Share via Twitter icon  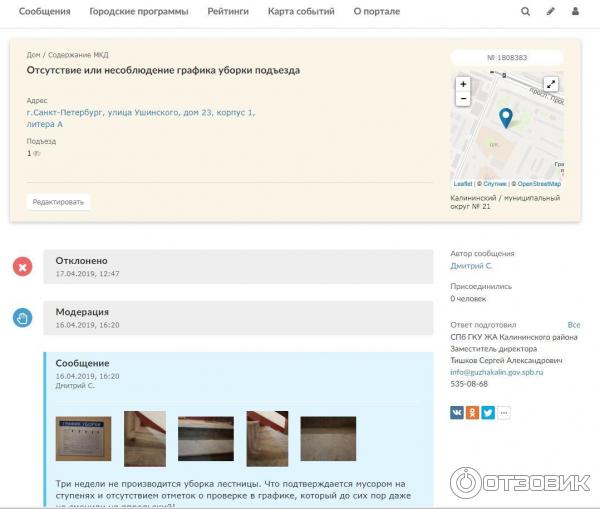pyautogui.click(x=488, y=412)
